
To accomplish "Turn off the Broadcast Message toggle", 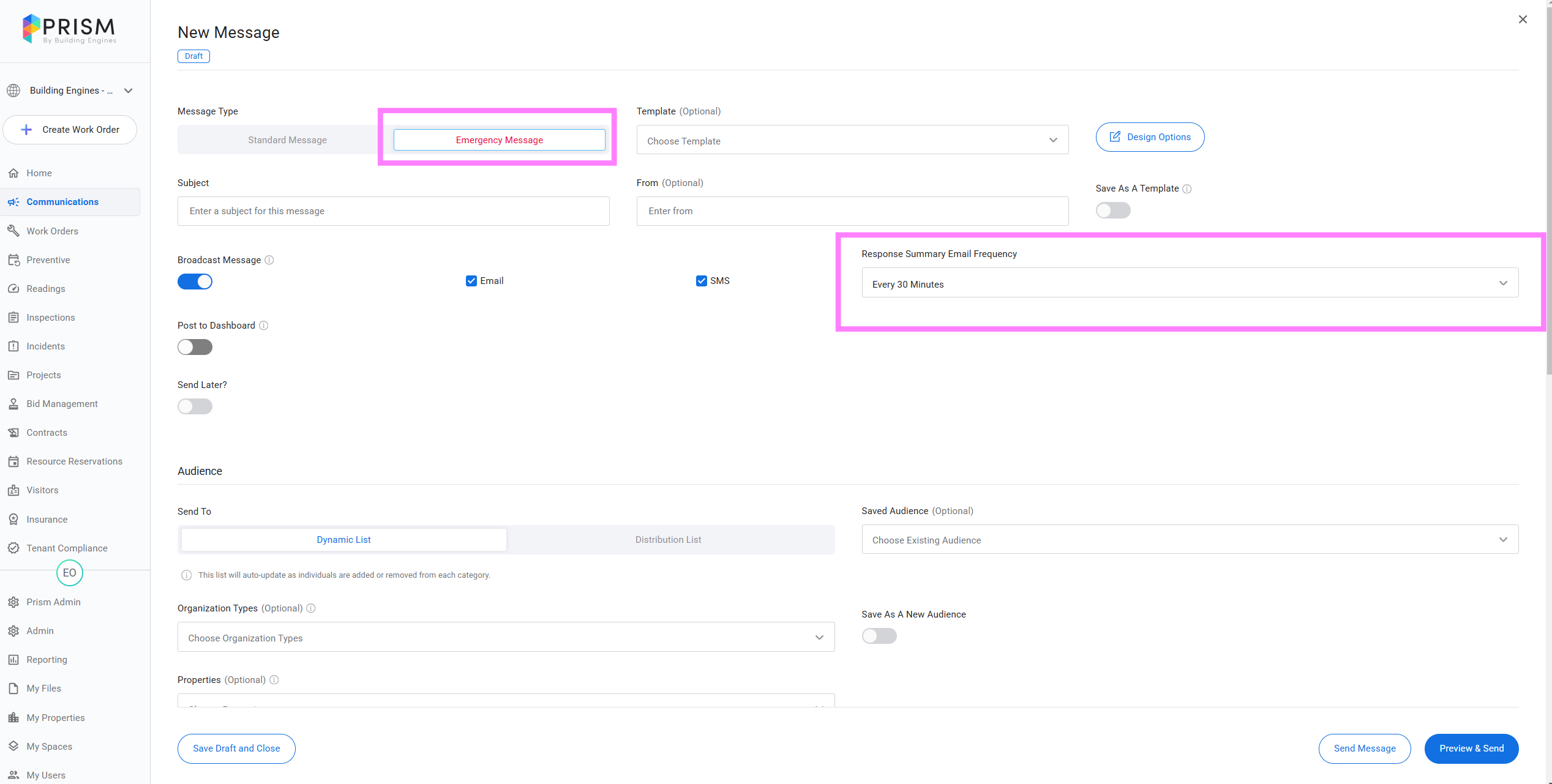I will click(195, 282).
